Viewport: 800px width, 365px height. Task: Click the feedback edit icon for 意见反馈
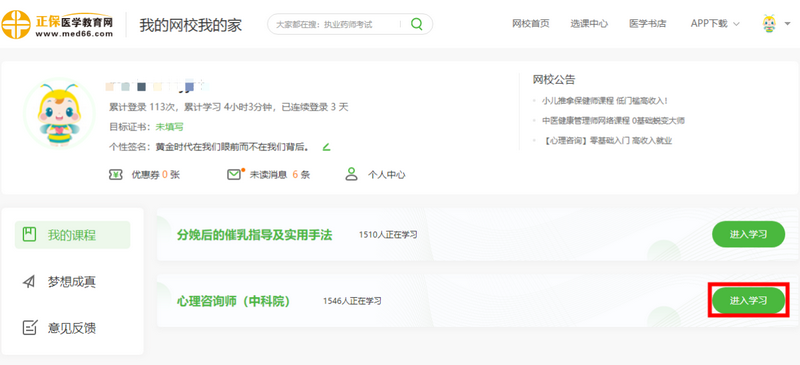(30, 328)
